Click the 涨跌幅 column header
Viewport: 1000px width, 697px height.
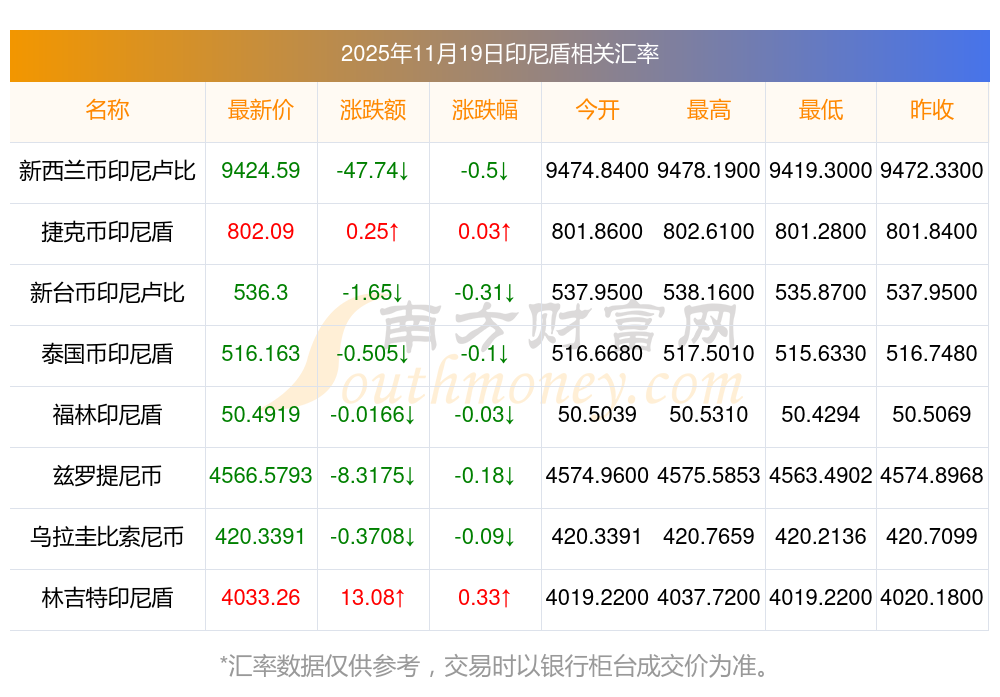click(x=485, y=111)
